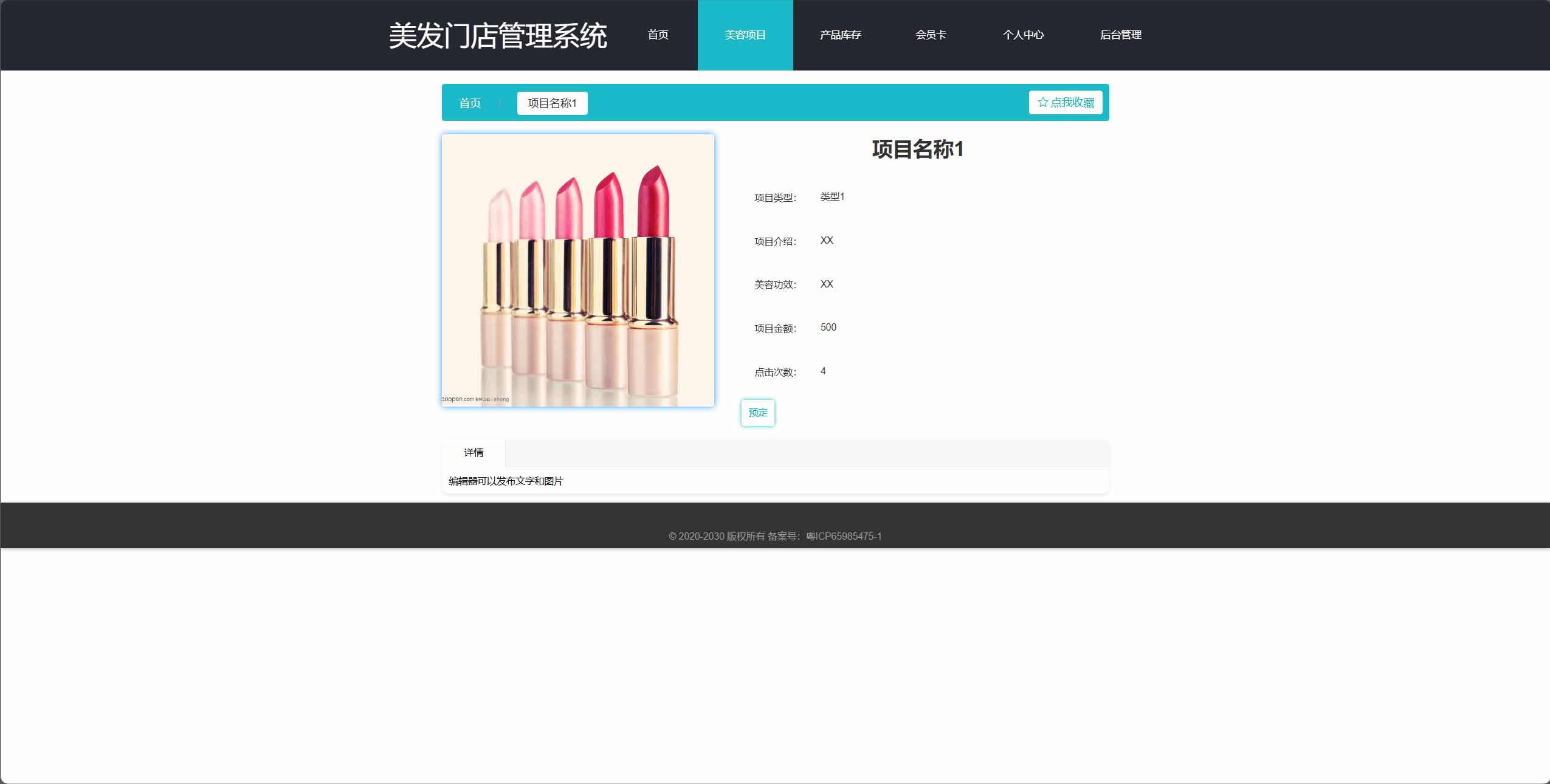
Task: Select the 美容项目 navigation tab
Action: [x=745, y=35]
